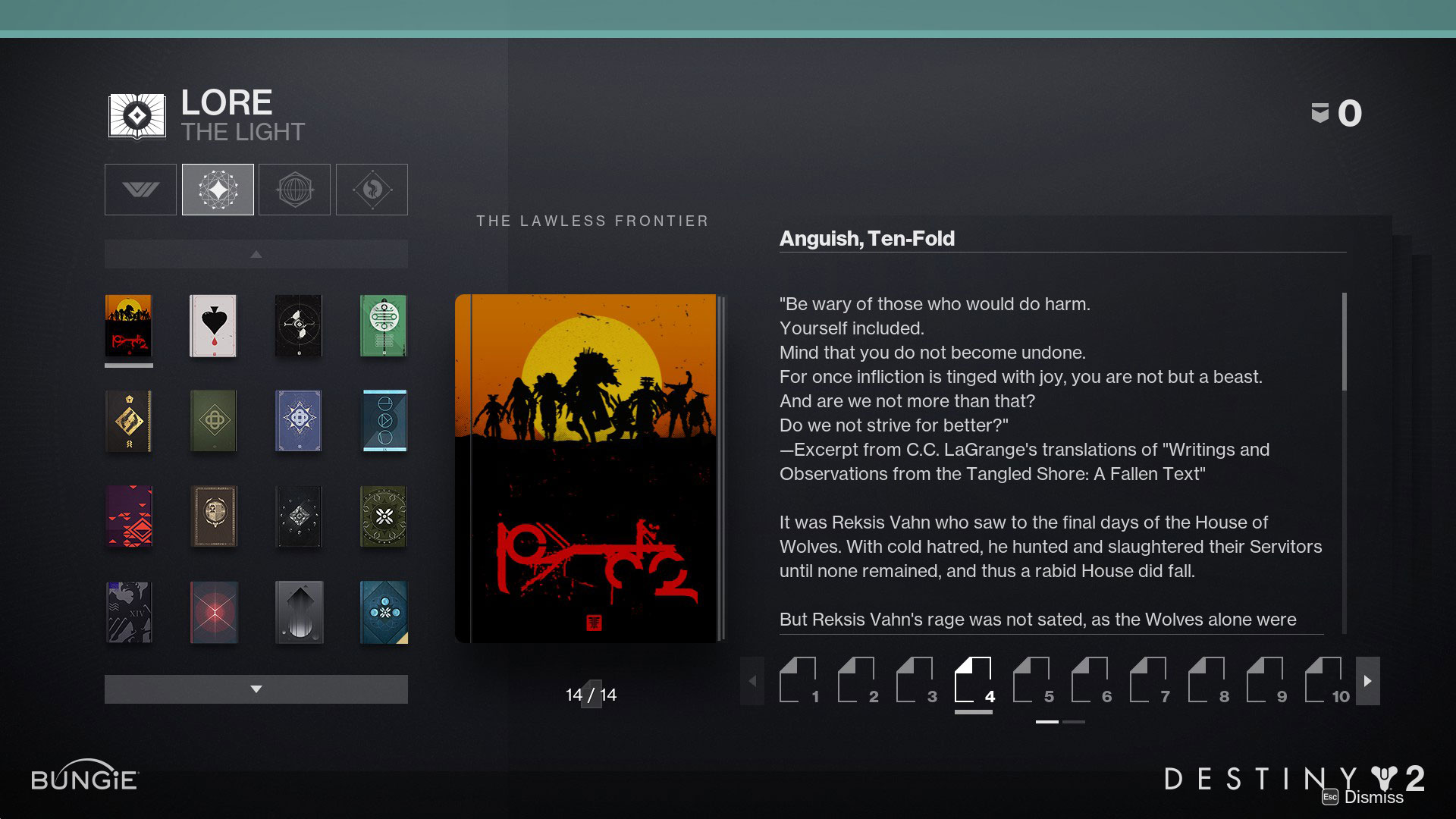Click the currency counter icon showing 0

point(1320,113)
